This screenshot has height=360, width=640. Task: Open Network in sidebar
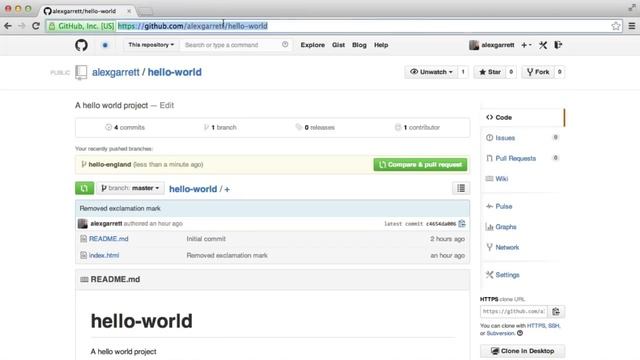507,247
